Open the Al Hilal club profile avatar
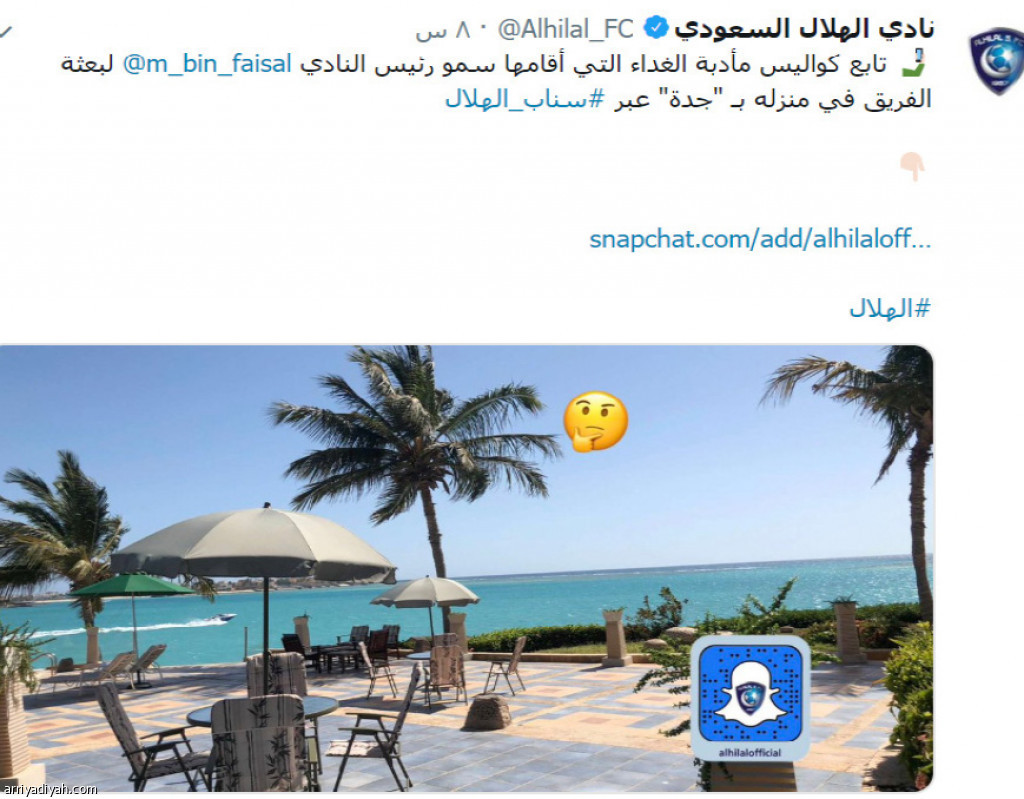The width and height of the screenshot is (1024, 799). [x=996, y=60]
